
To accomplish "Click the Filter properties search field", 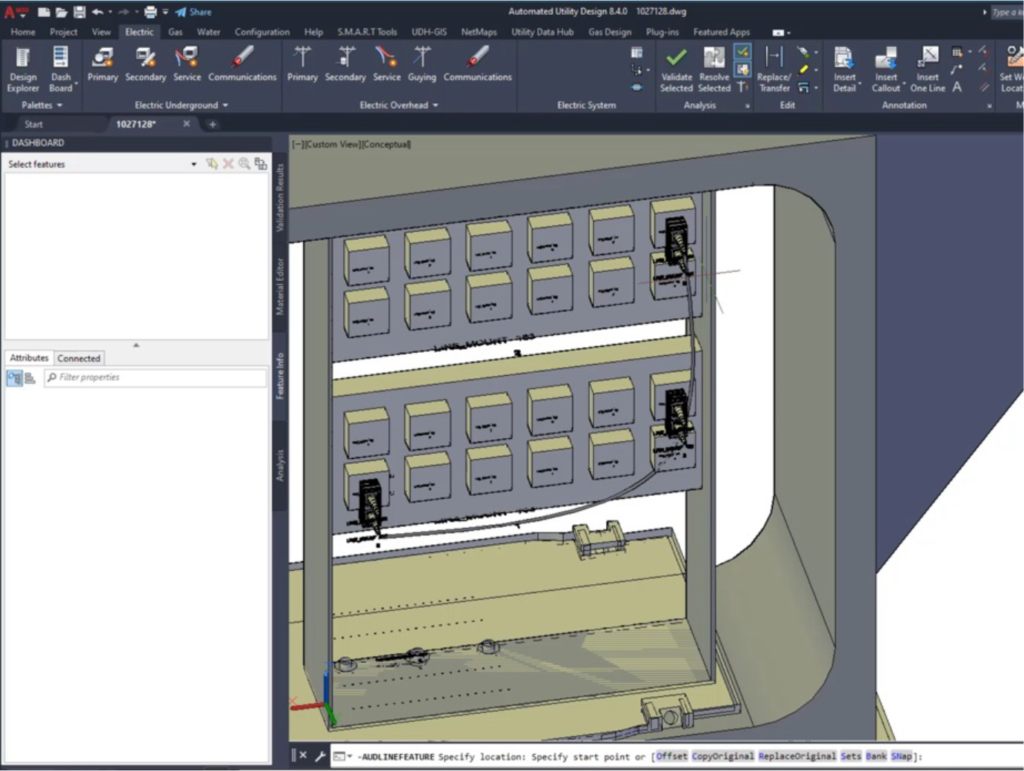I will click(155, 377).
